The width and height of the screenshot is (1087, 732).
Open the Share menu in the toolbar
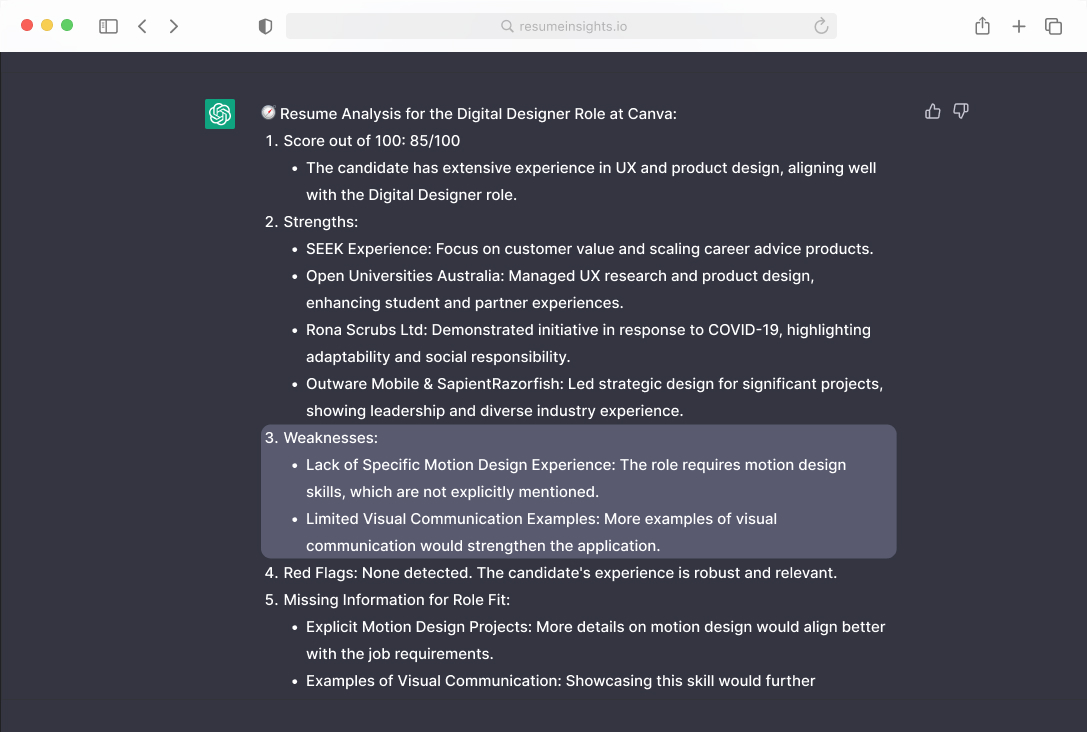[x=982, y=26]
